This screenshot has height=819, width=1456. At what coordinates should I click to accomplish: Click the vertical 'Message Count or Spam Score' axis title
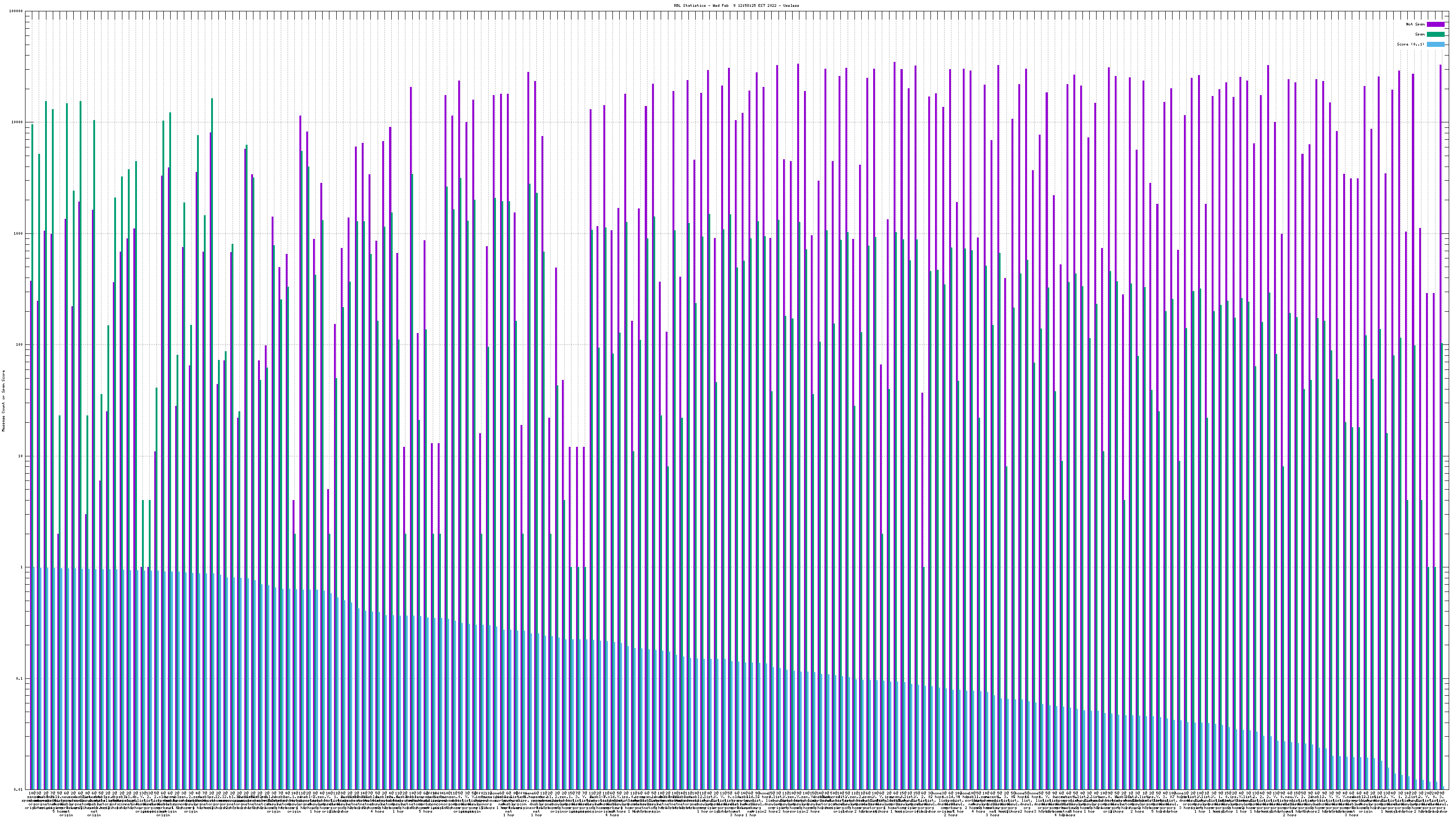(x=3, y=401)
